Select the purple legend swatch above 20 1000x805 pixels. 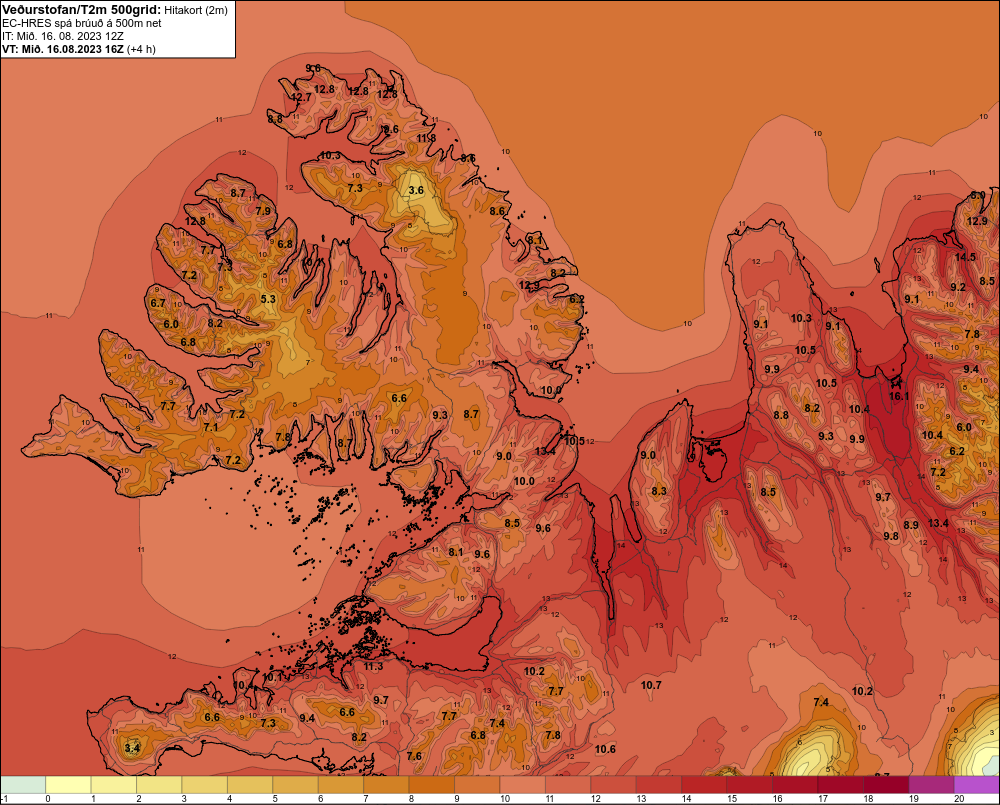coord(976,784)
